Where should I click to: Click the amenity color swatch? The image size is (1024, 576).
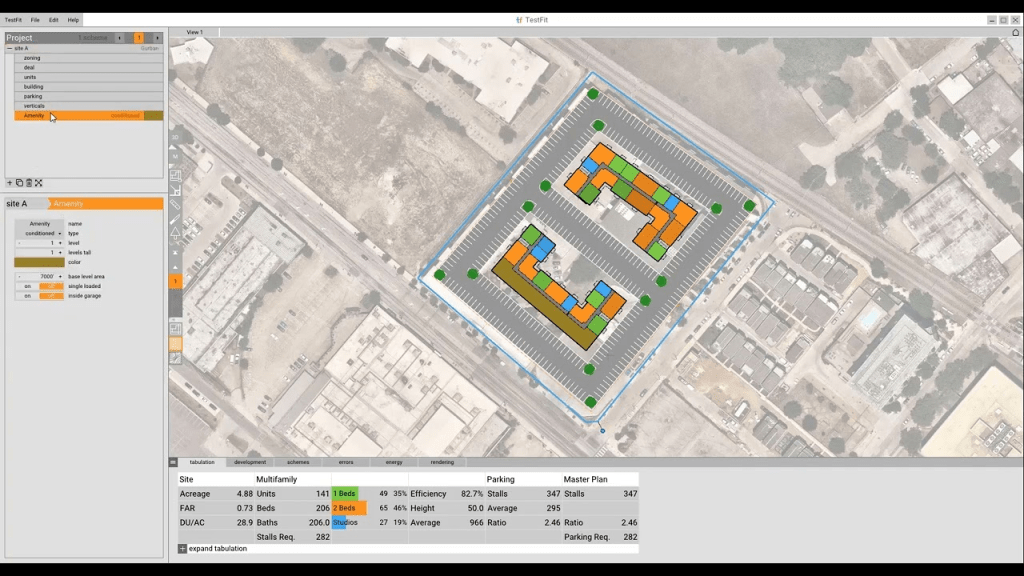click(39, 263)
